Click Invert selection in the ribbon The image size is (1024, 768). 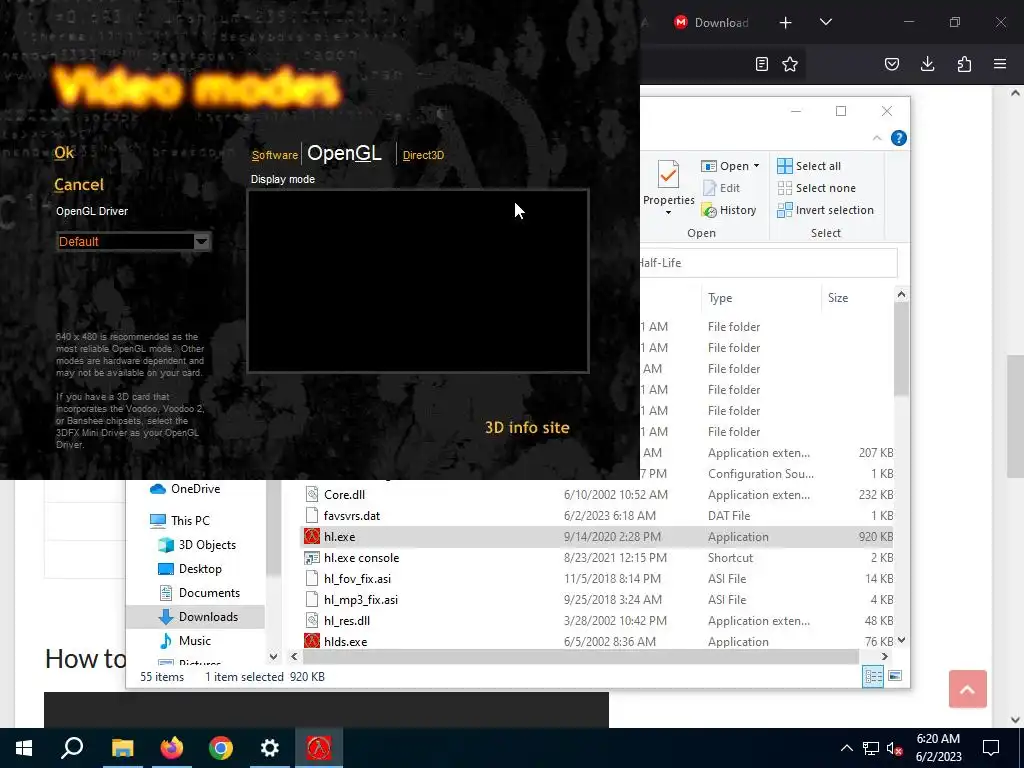(x=825, y=210)
